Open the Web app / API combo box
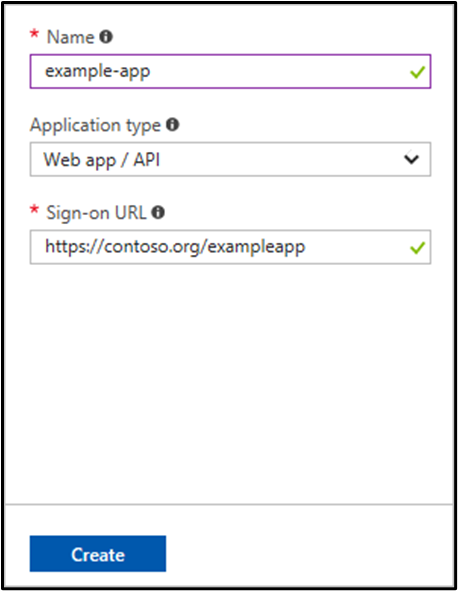This screenshot has height=591, width=458. [x=230, y=159]
